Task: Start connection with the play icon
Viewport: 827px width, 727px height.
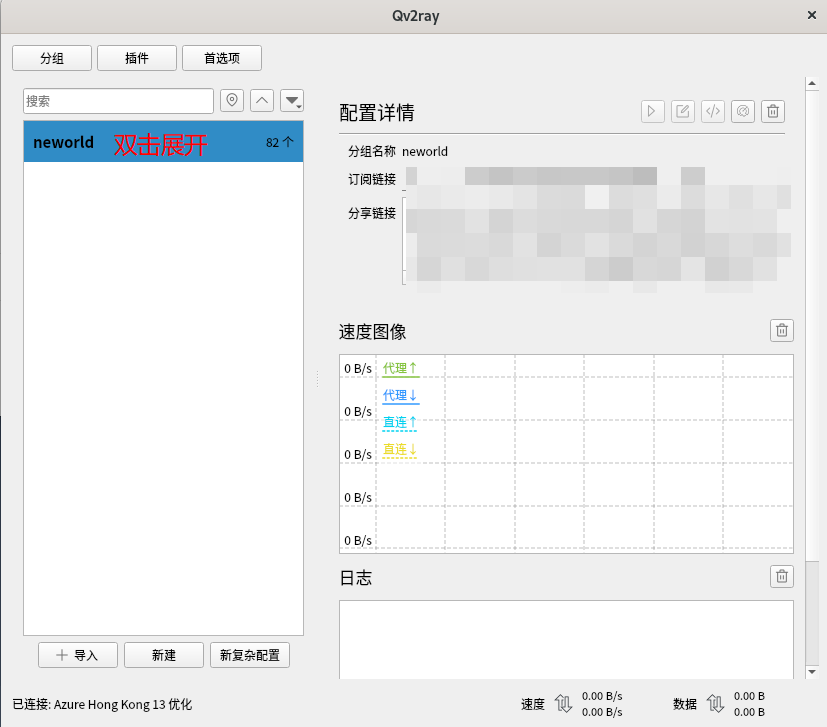Action: pyautogui.click(x=652, y=111)
